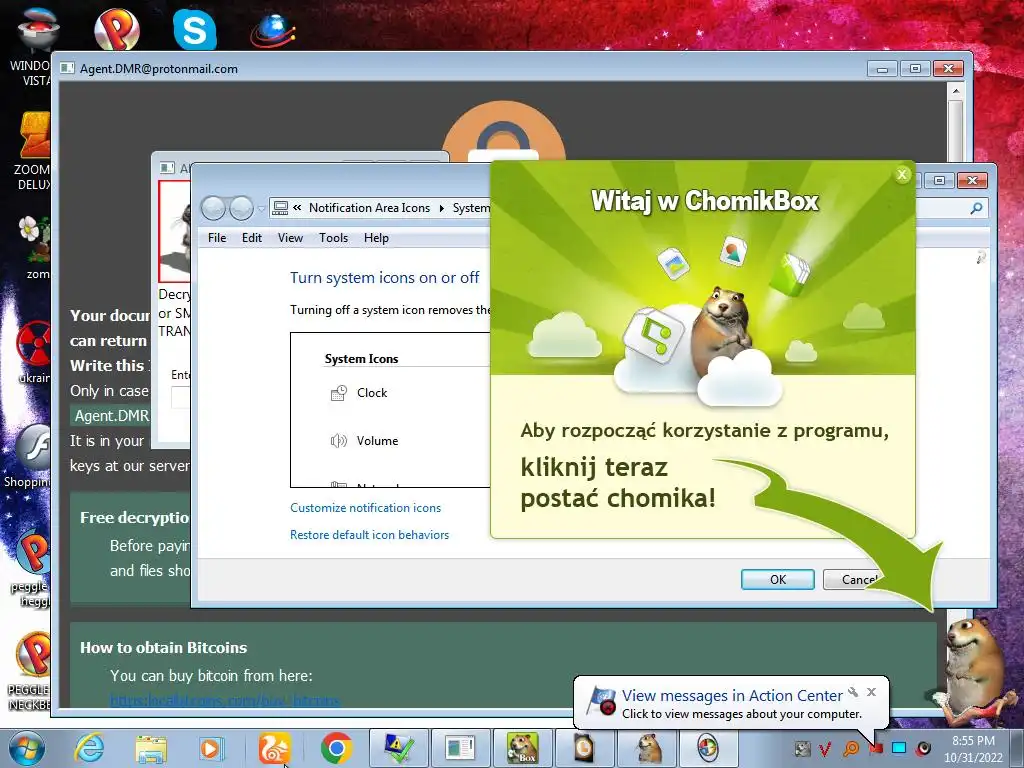Open the Windows Start menu orb
1024x768 pixels.
pos(26,748)
